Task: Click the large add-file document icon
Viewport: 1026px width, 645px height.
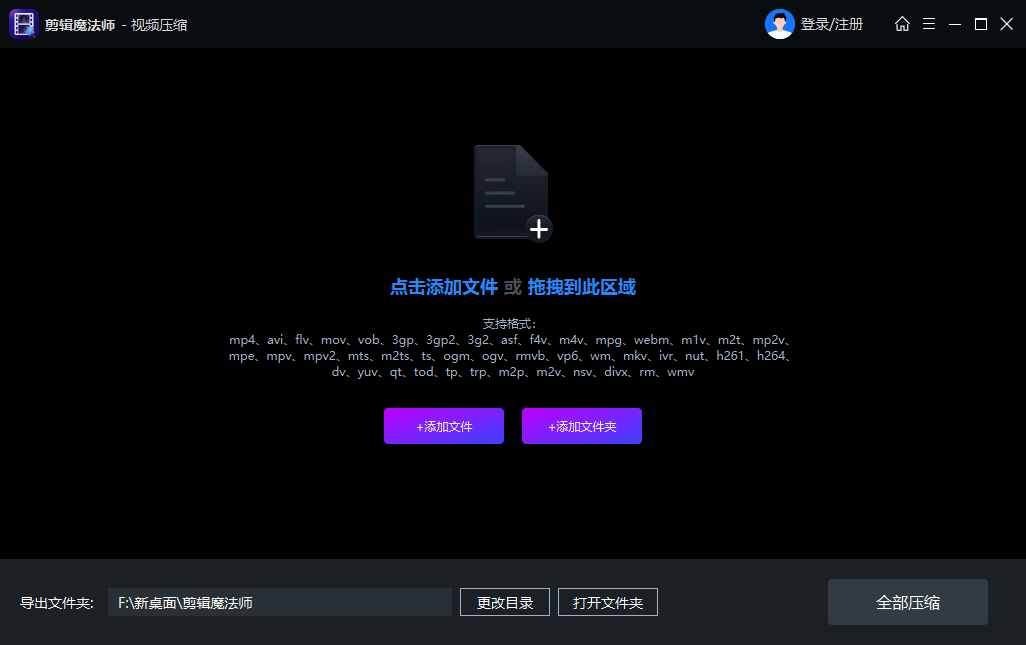Action: tap(512, 193)
